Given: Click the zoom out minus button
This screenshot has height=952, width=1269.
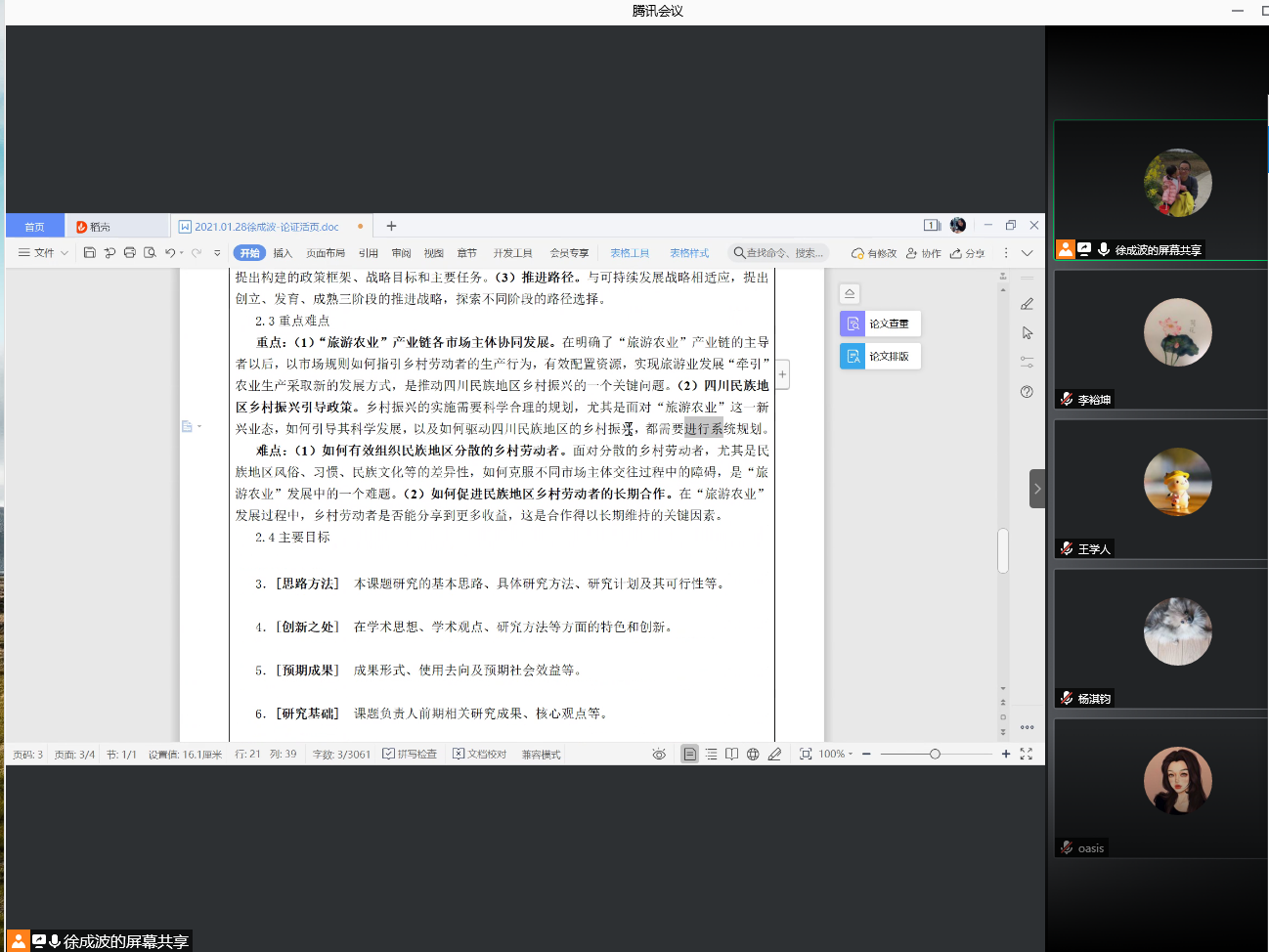Looking at the screenshot, I should (x=866, y=755).
